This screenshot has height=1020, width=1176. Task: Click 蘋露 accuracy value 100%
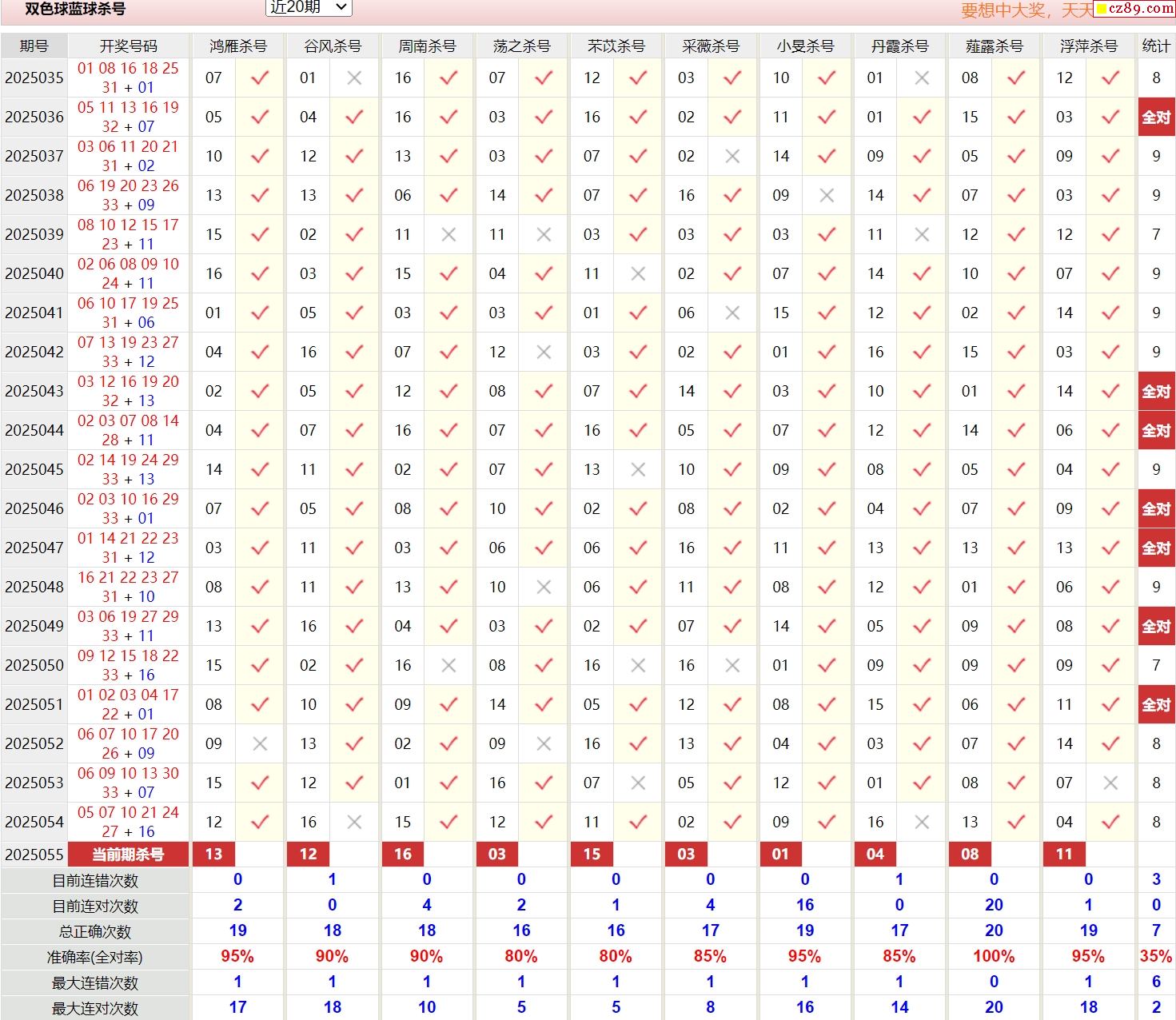[x=994, y=956]
